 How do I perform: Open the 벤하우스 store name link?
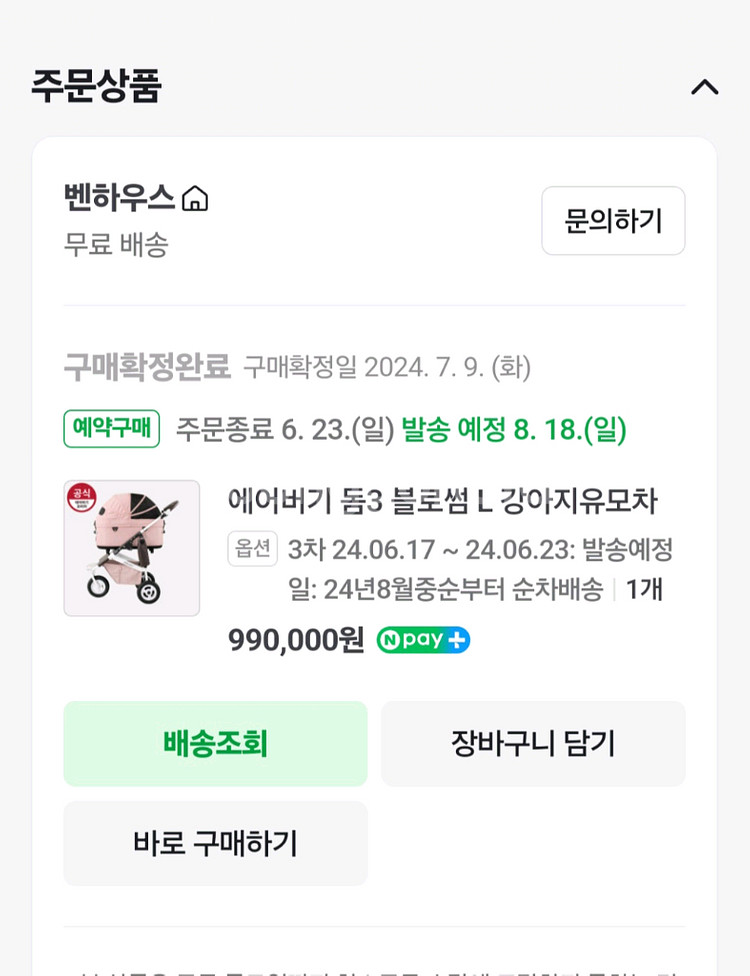click(x=119, y=197)
